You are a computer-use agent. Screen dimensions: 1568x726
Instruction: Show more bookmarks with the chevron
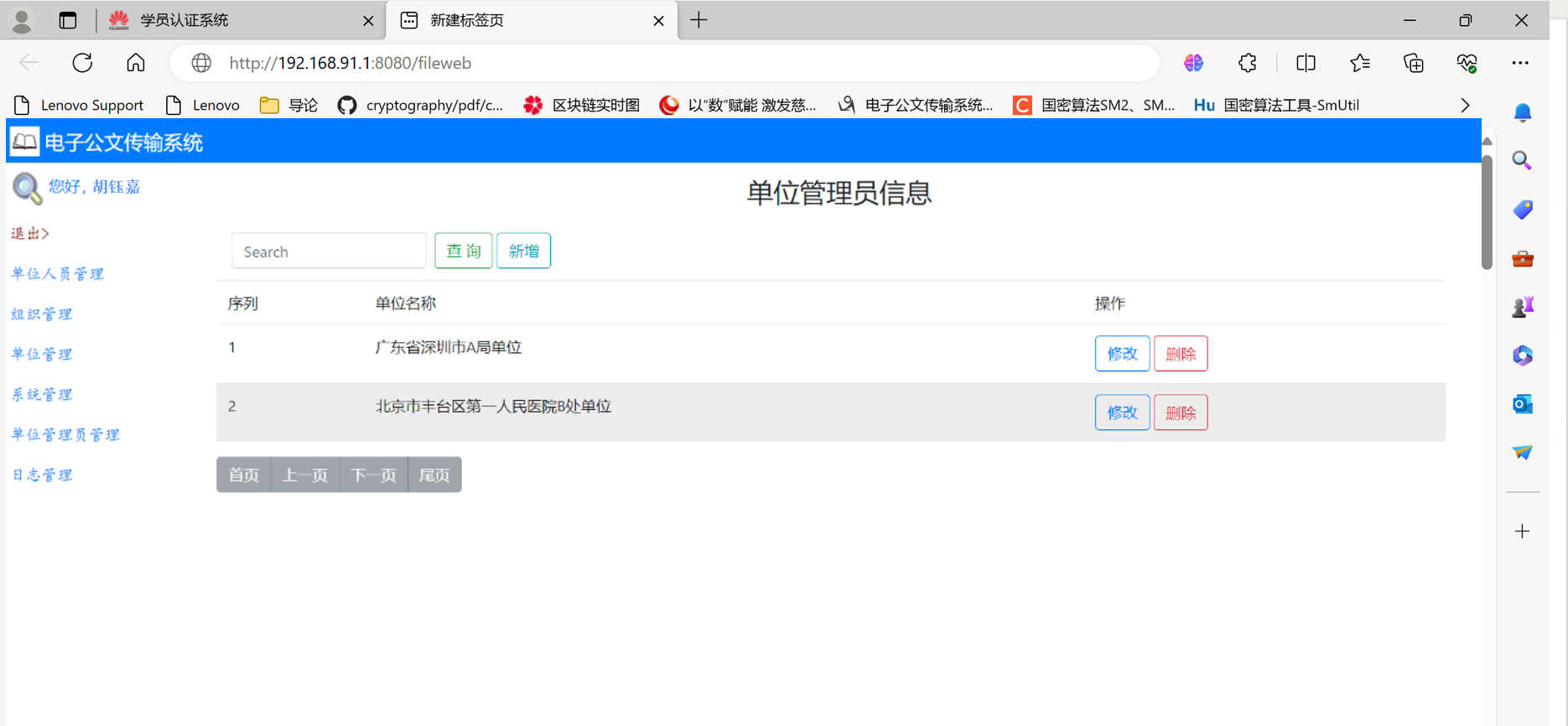click(1465, 105)
